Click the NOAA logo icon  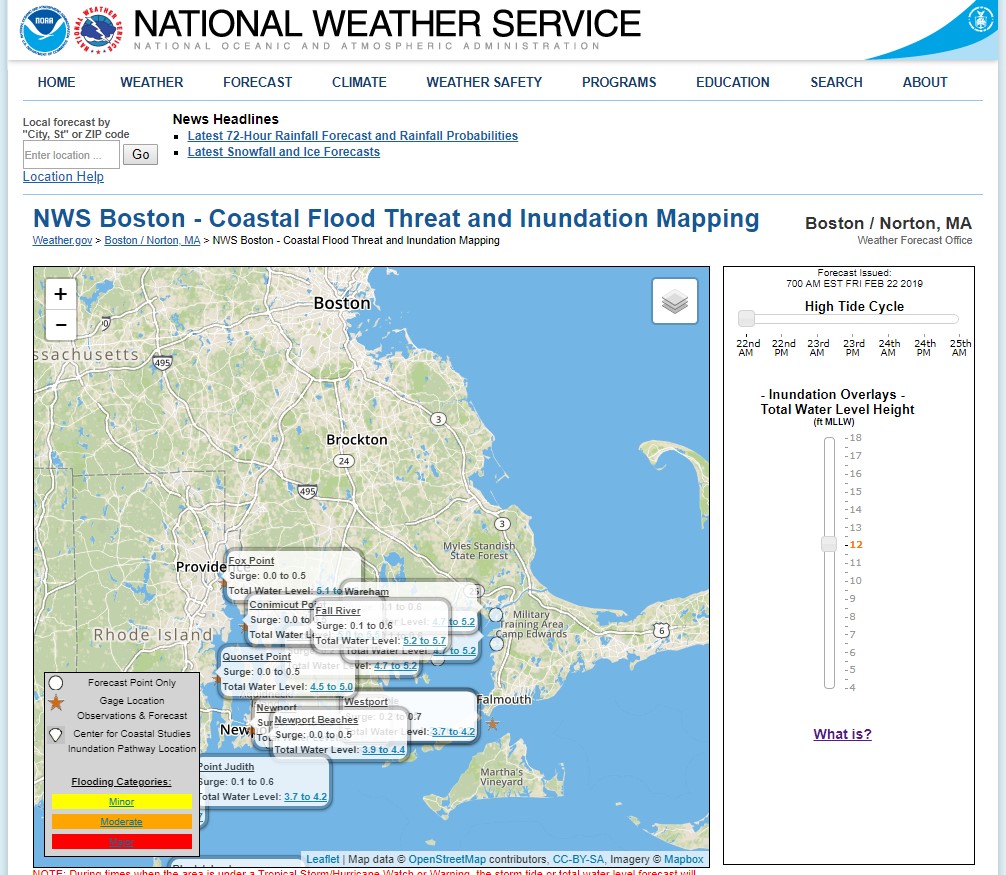tap(44, 29)
